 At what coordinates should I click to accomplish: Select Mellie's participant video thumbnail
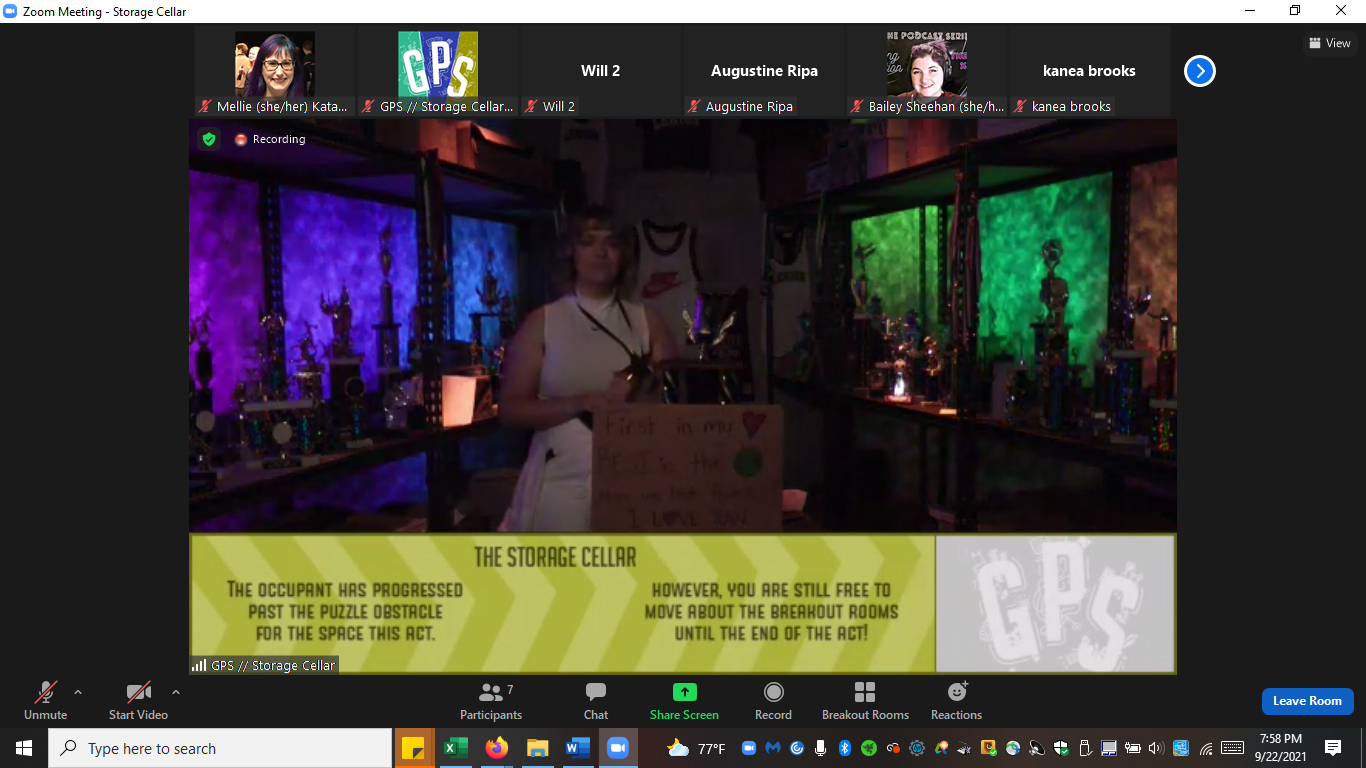274,65
